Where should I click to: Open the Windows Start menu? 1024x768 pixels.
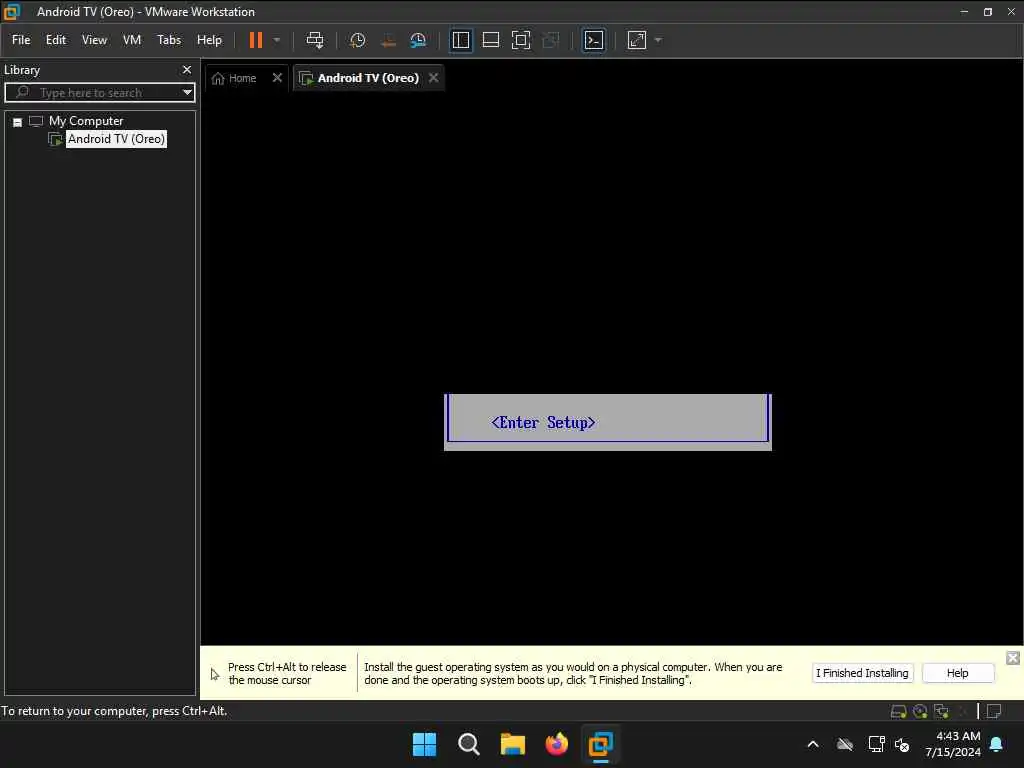(424, 744)
